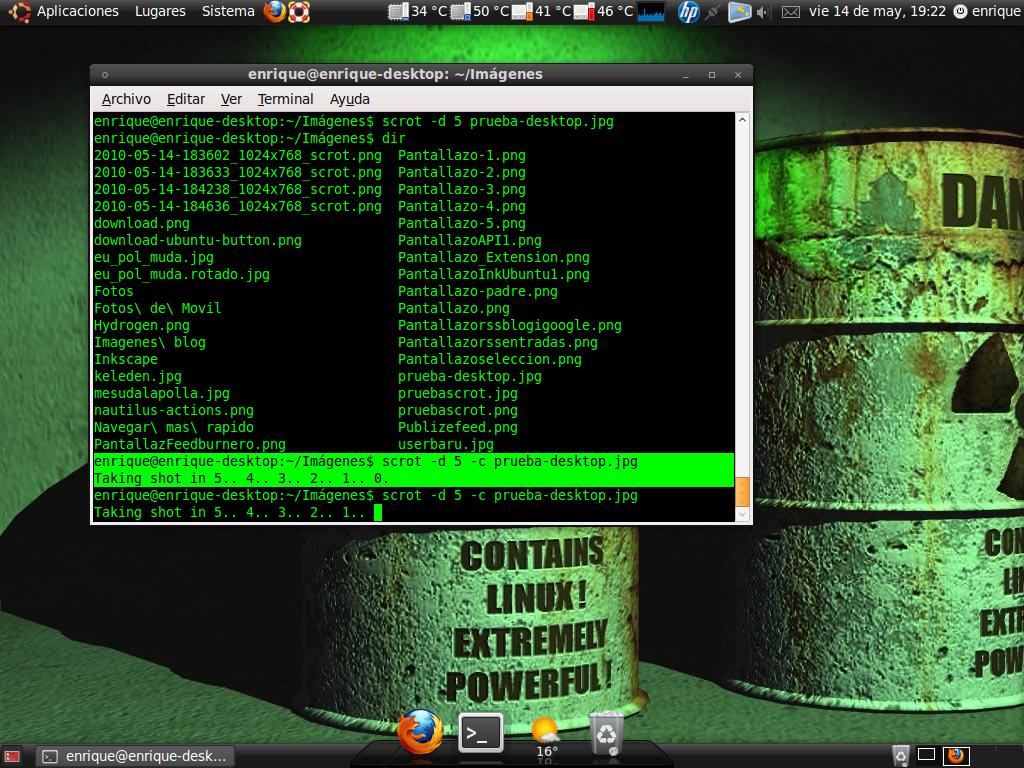Viewport: 1024px width, 768px height.
Task: Click the text Pantallazoseleccion.png
Action: point(490,359)
